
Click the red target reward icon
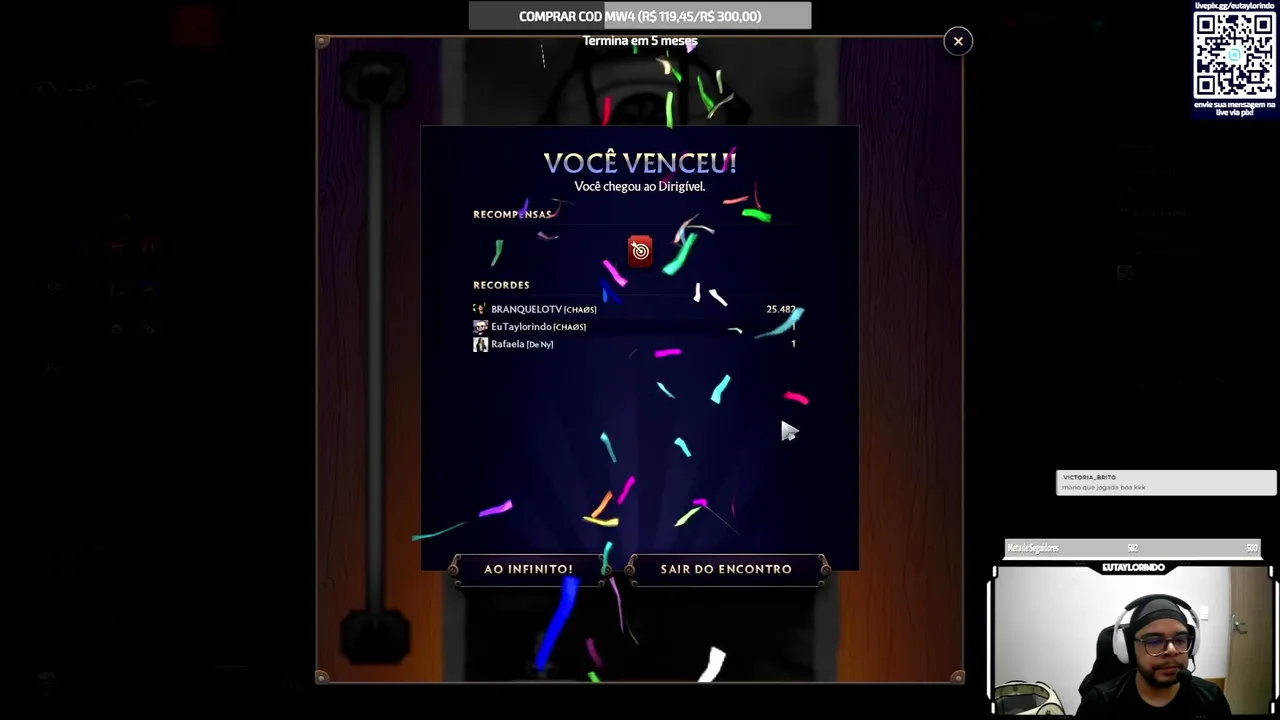pyautogui.click(x=640, y=250)
